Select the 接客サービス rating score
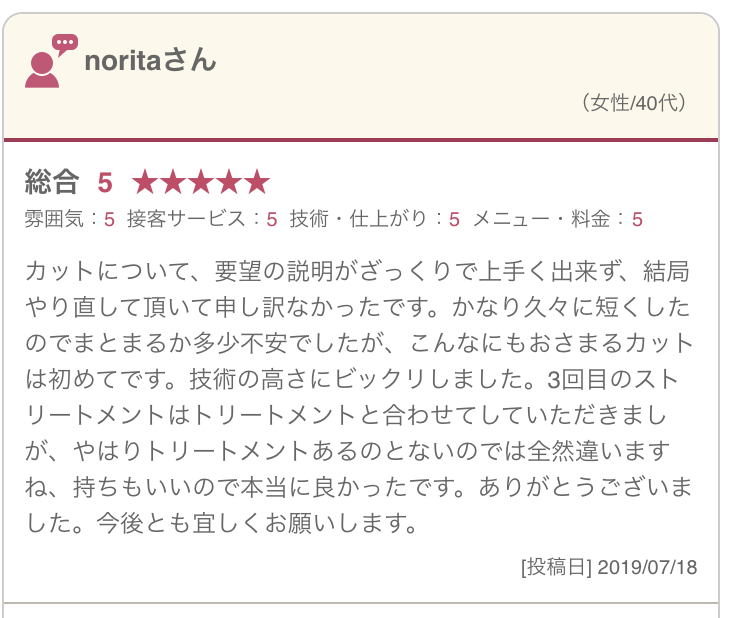735x618 pixels. pos(272,219)
